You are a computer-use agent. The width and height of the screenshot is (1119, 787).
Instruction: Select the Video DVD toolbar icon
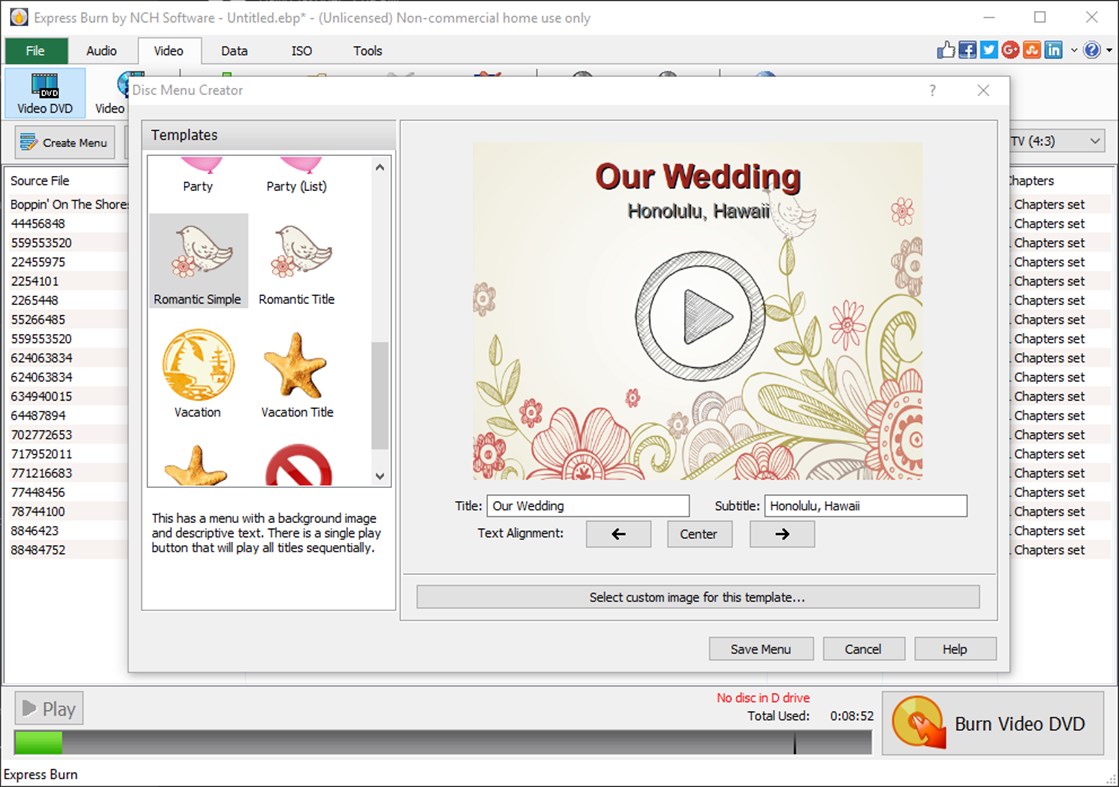tap(44, 92)
